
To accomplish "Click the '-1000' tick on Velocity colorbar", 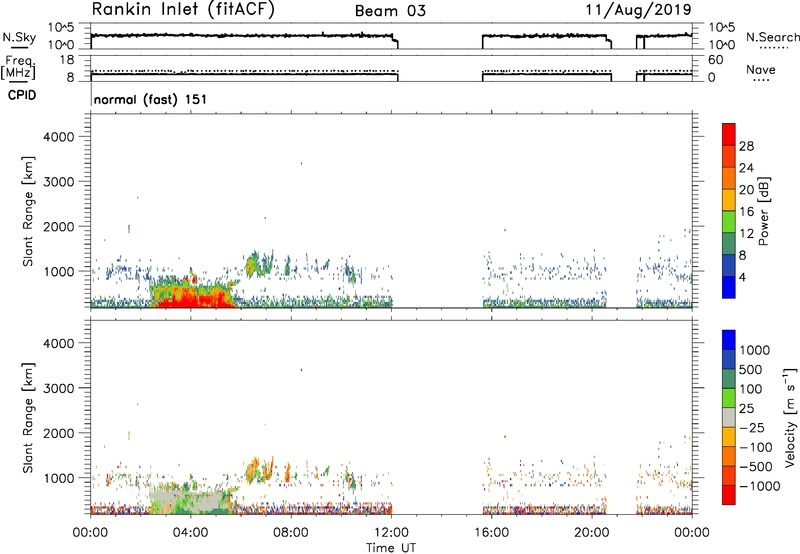I will pyautogui.click(x=760, y=486).
